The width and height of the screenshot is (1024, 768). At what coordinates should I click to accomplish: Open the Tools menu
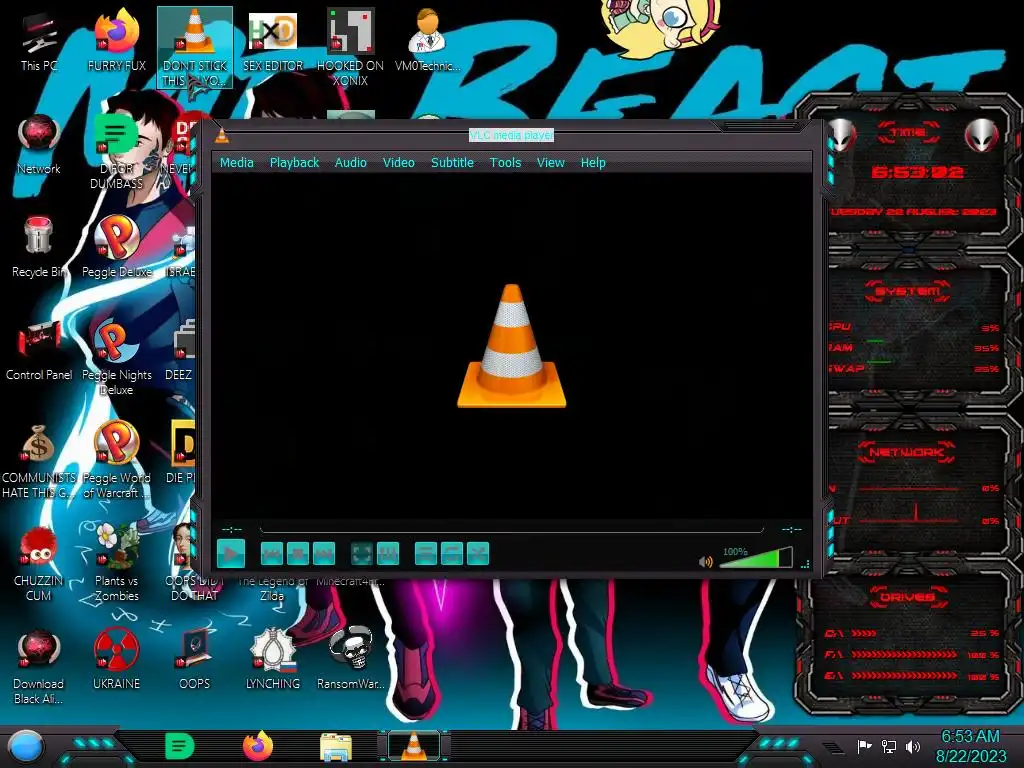505,163
